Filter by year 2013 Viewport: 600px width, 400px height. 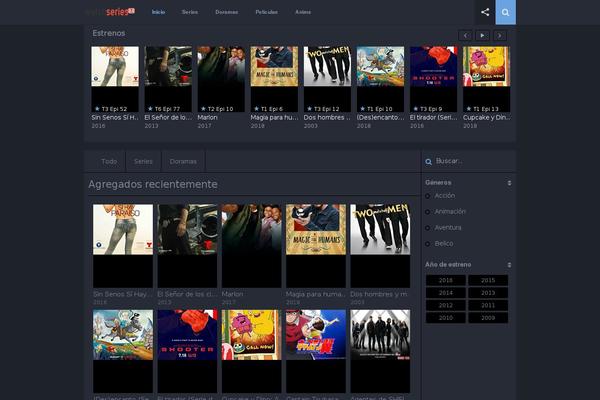(488, 293)
